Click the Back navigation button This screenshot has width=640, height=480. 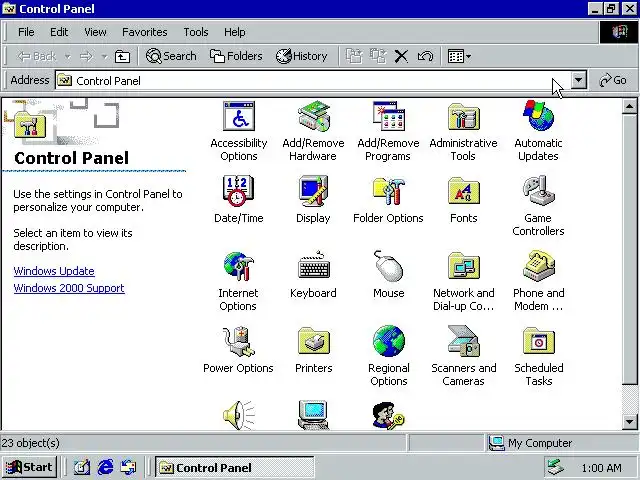click(37, 56)
